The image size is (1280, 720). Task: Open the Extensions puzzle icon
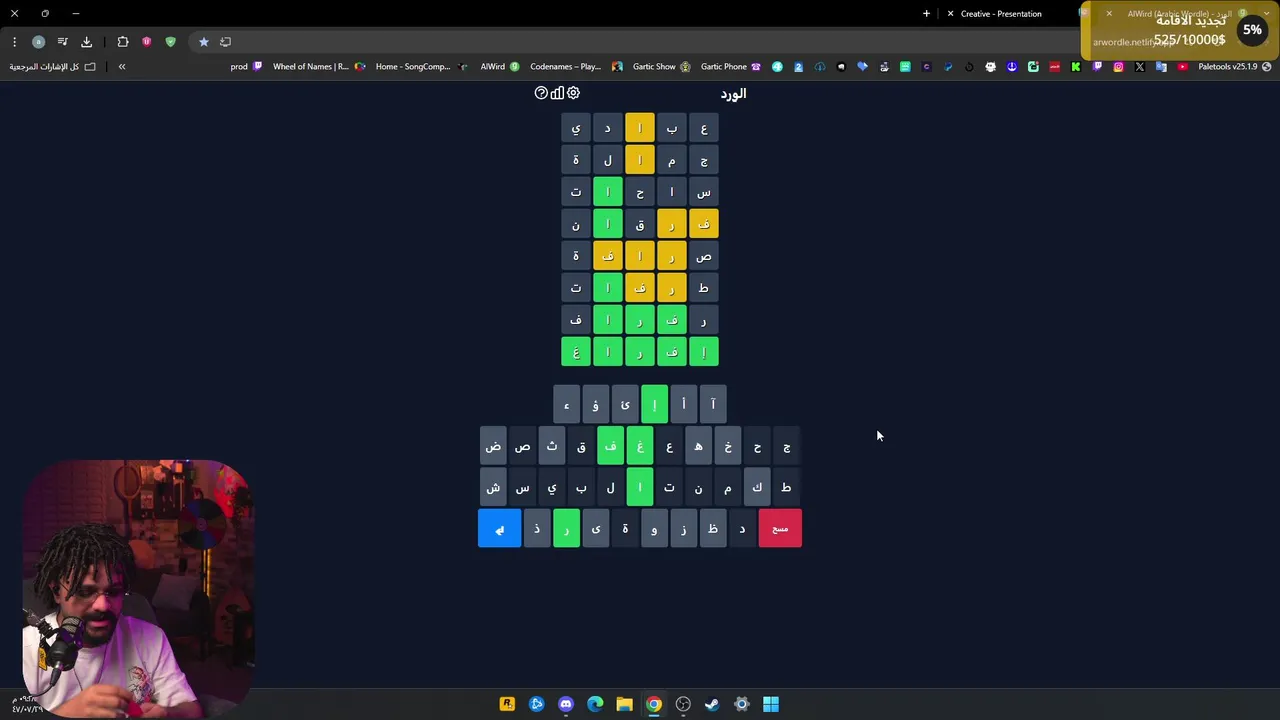coord(123,42)
